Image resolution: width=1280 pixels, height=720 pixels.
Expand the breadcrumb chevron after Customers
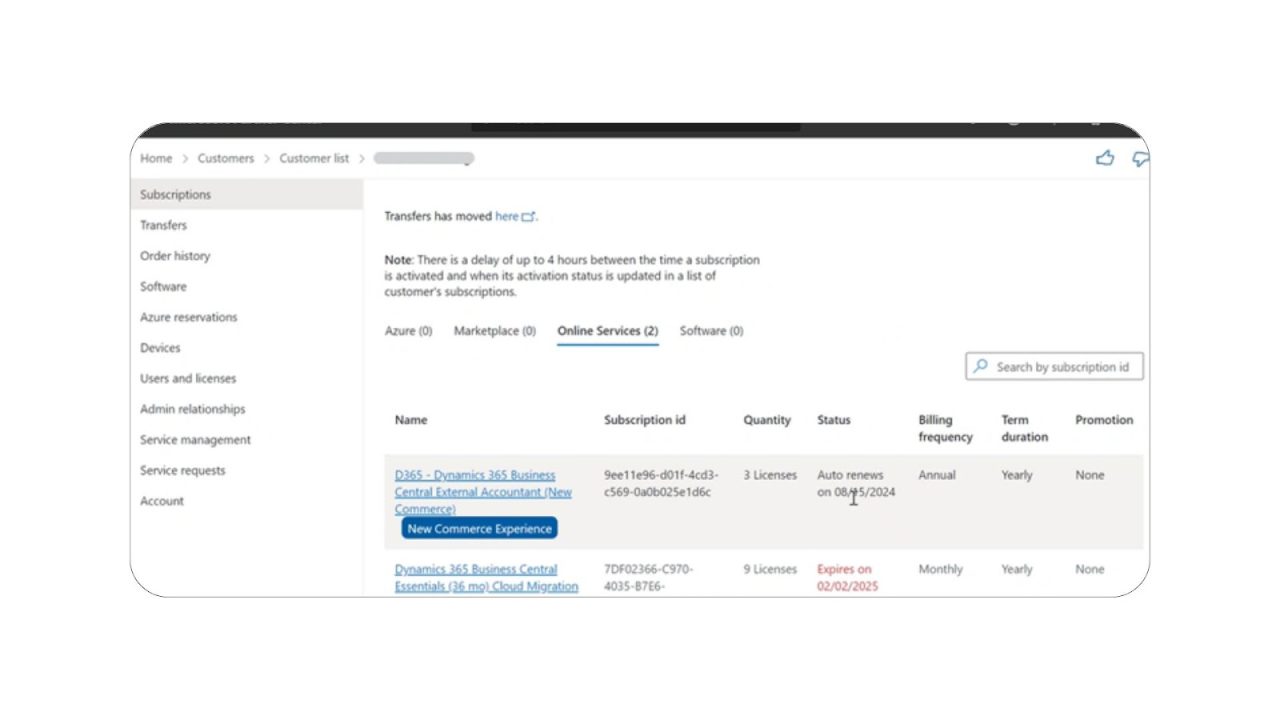[265, 158]
